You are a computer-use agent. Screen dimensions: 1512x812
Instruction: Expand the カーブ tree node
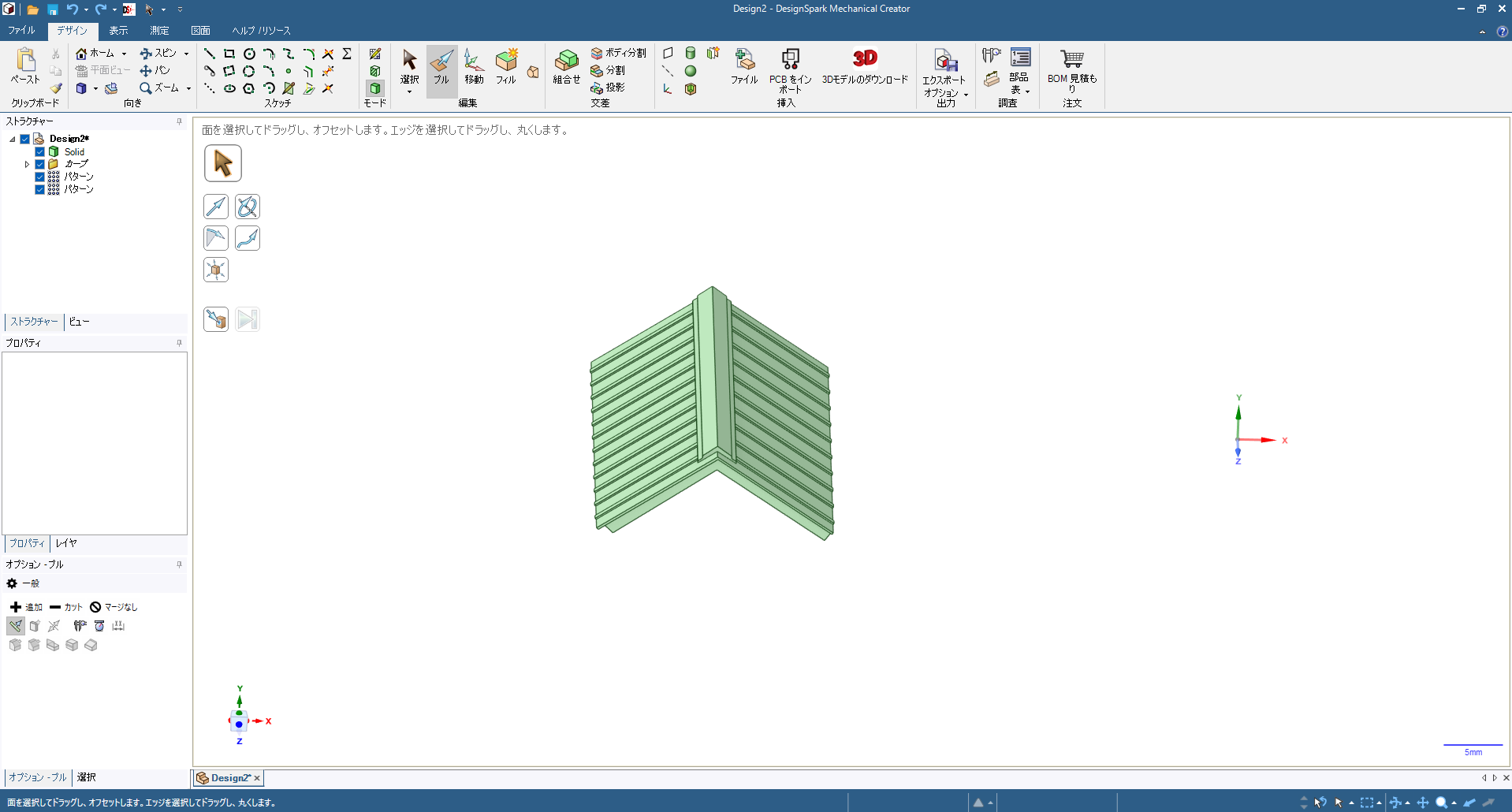pyautogui.click(x=27, y=164)
